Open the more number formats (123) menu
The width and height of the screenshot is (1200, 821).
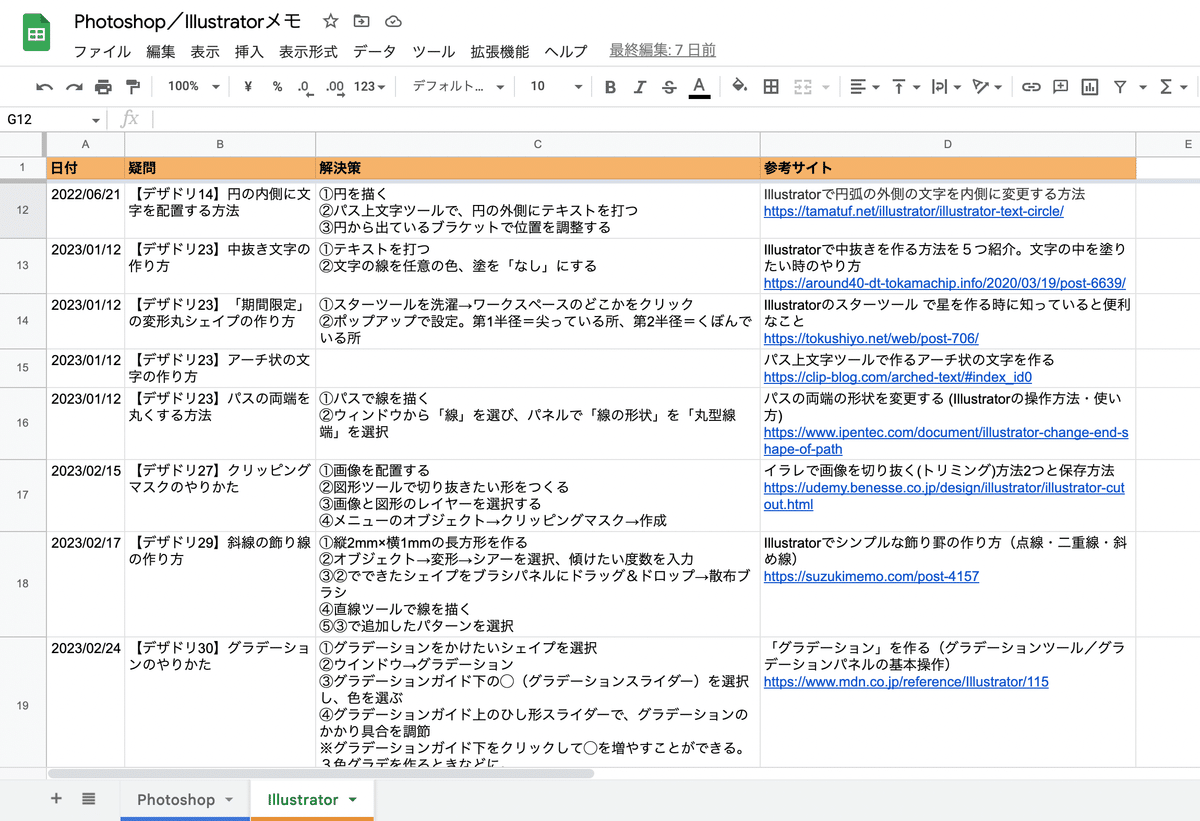click(369, 87)
